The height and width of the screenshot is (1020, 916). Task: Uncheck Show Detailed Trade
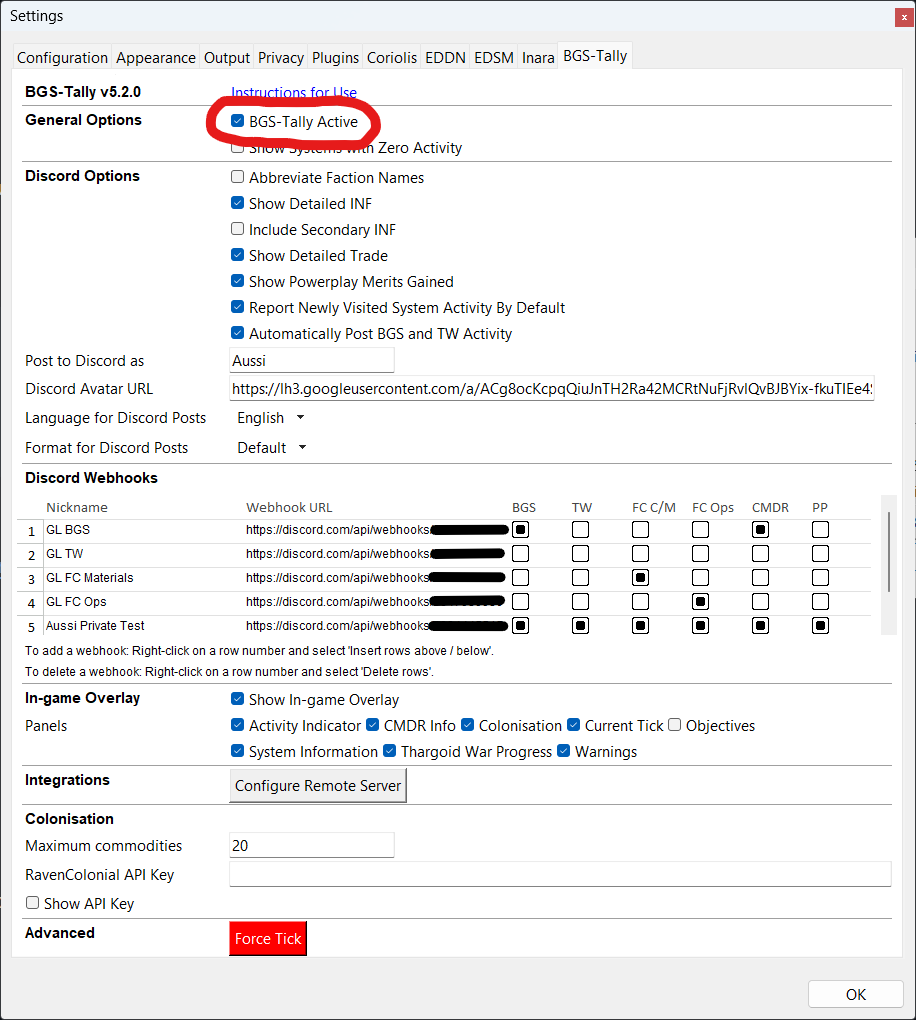coord(237,255)
